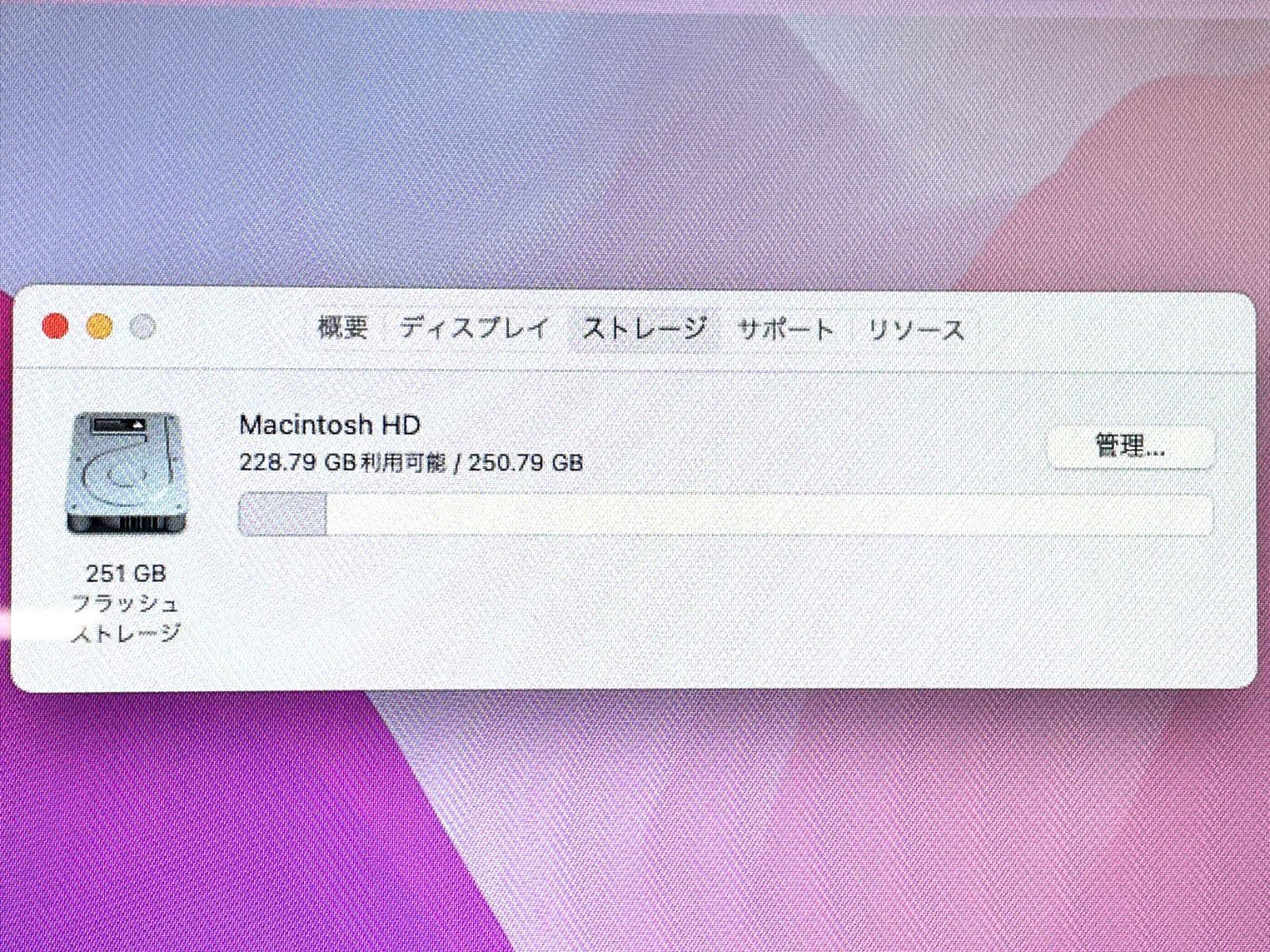Open the ディスプレイ tab
The image size is (1270, 952).
[x=474, y=328]
